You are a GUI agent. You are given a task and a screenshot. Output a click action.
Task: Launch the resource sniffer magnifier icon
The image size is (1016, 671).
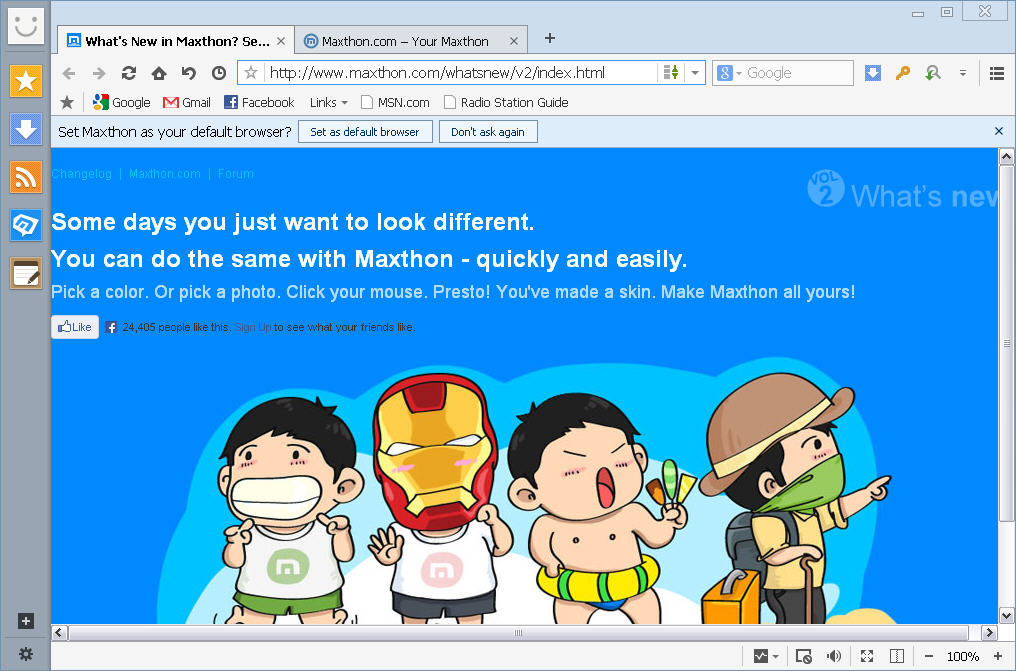tap(932, 73)
